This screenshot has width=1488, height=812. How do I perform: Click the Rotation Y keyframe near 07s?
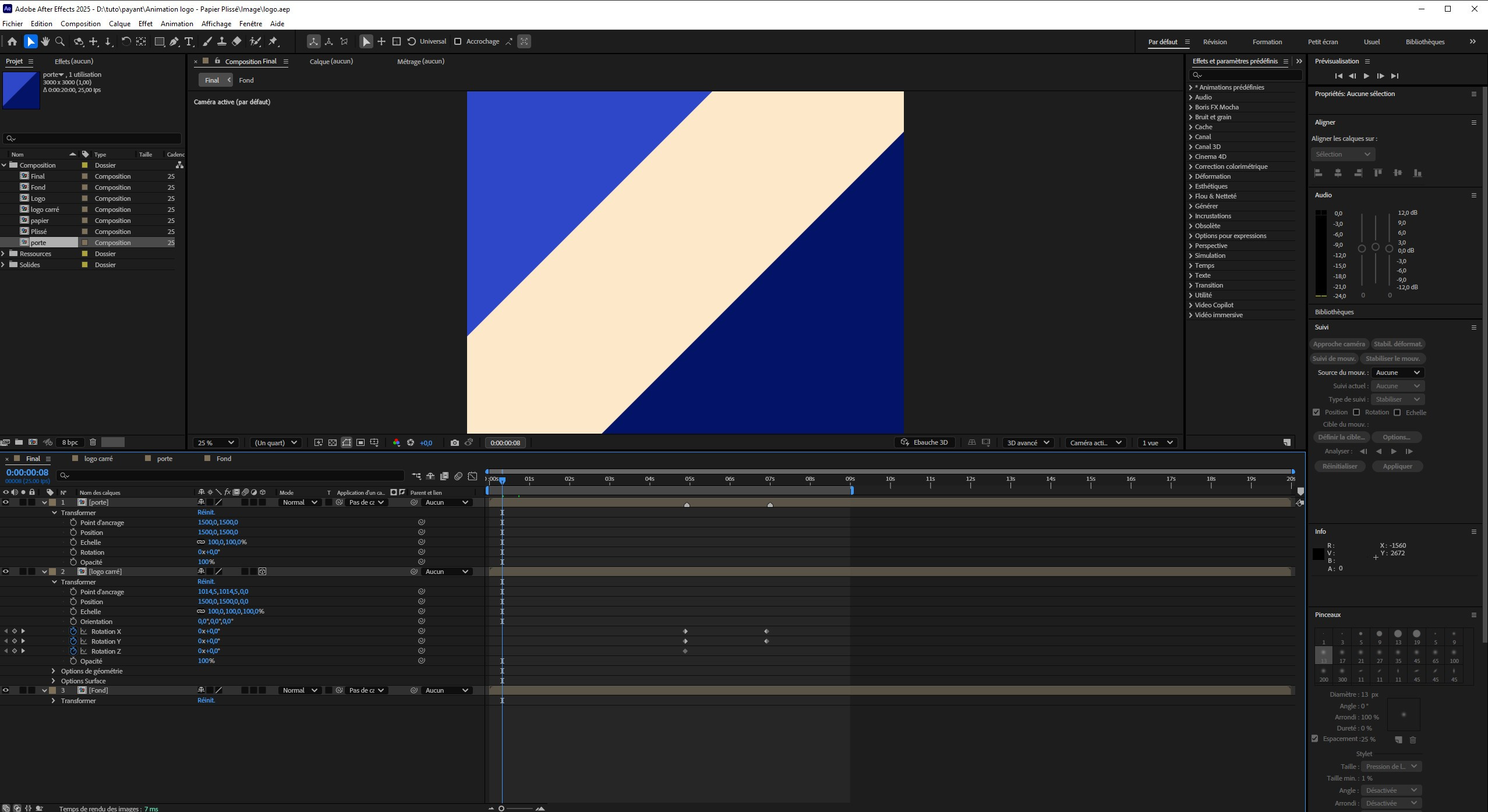pyautogui.click(x=766, y=641)
